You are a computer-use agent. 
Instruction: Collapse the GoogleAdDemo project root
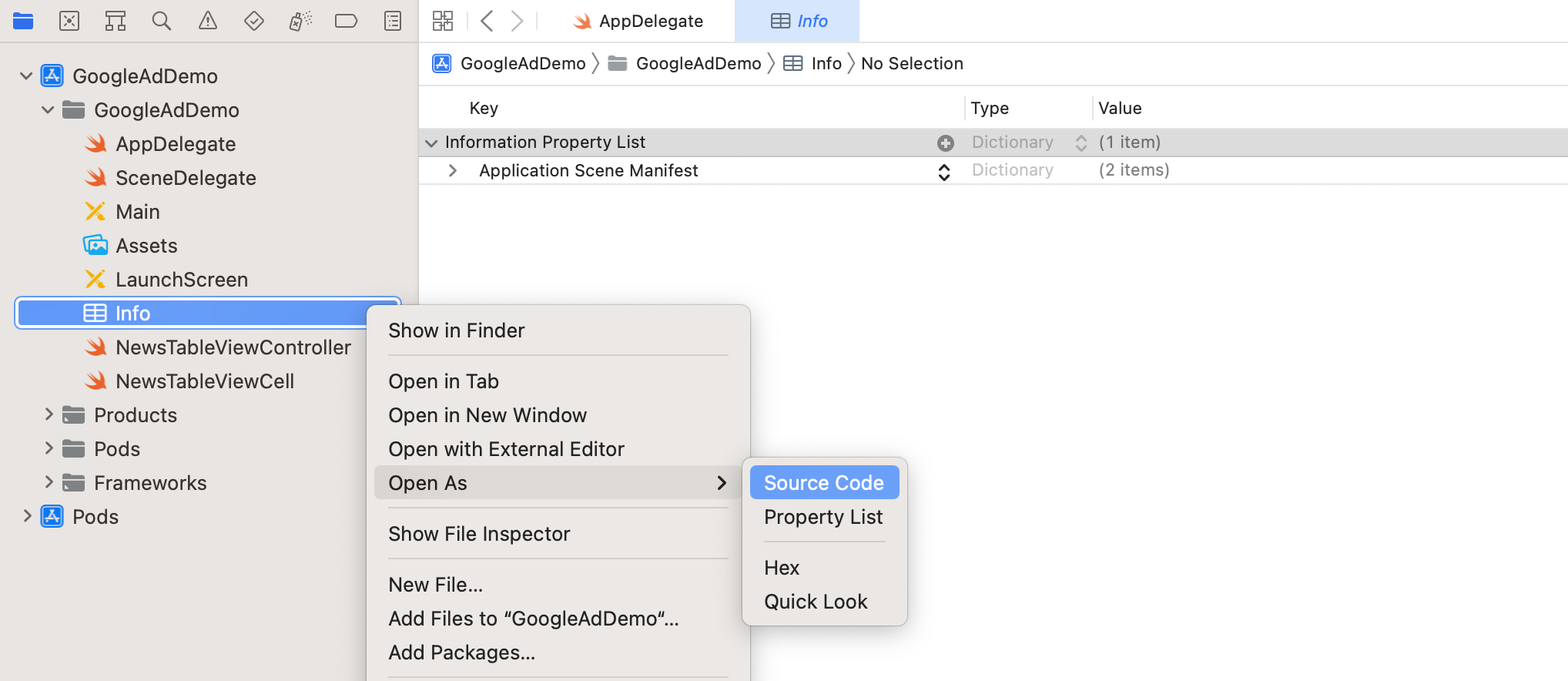coord(26,76)
